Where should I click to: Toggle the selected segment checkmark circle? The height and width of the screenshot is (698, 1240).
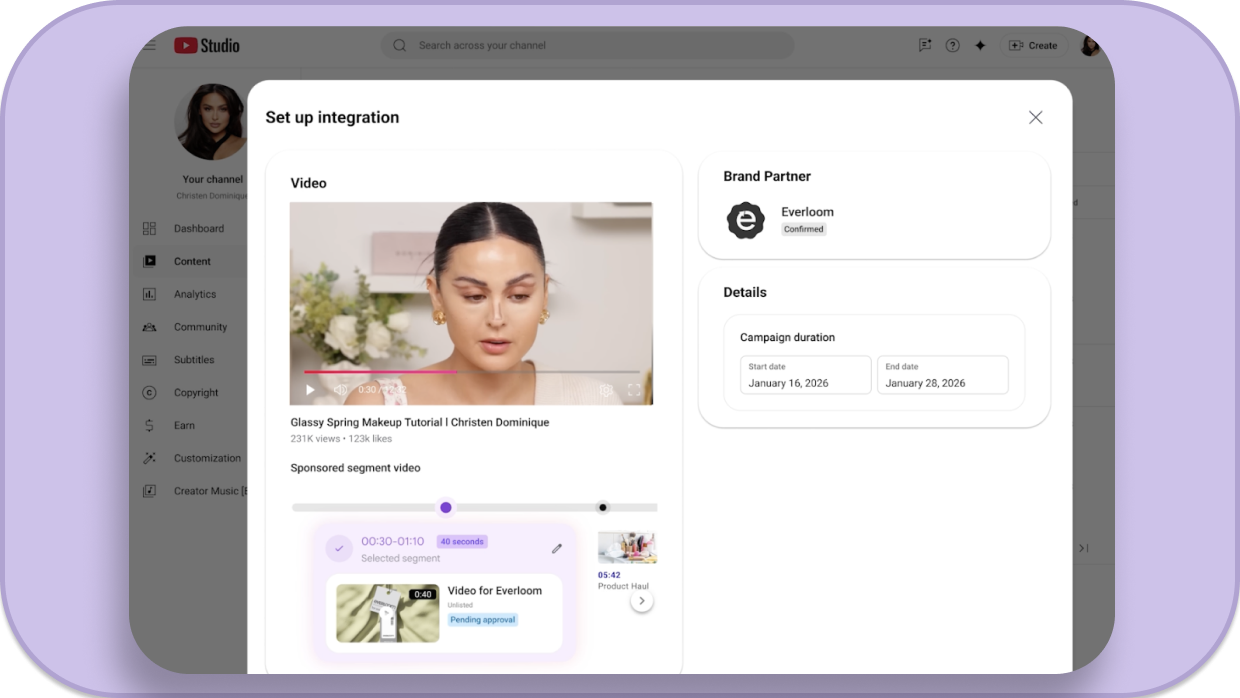pos(339,548)
